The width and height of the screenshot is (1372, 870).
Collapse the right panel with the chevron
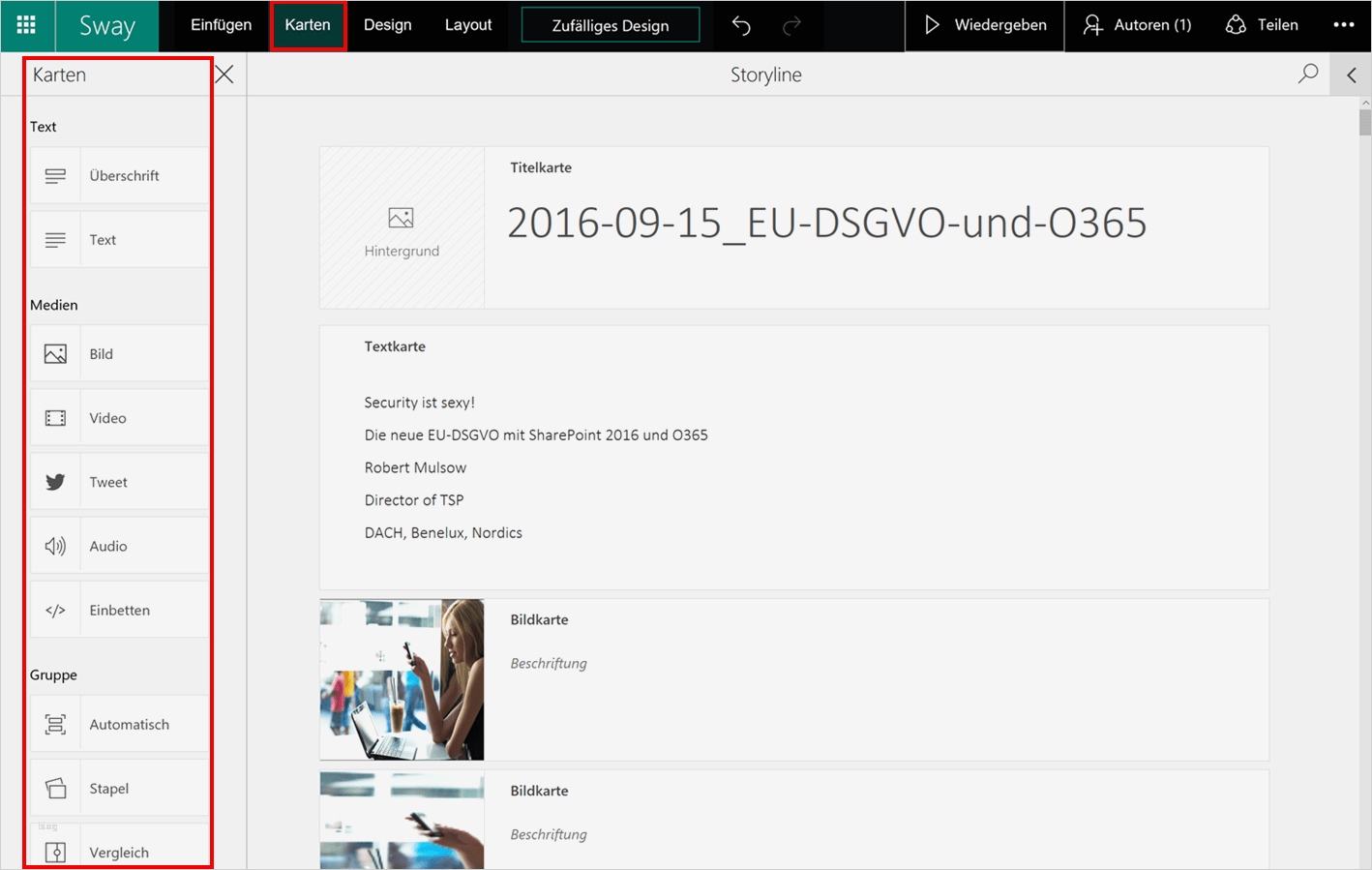(x=1351, y=74)
